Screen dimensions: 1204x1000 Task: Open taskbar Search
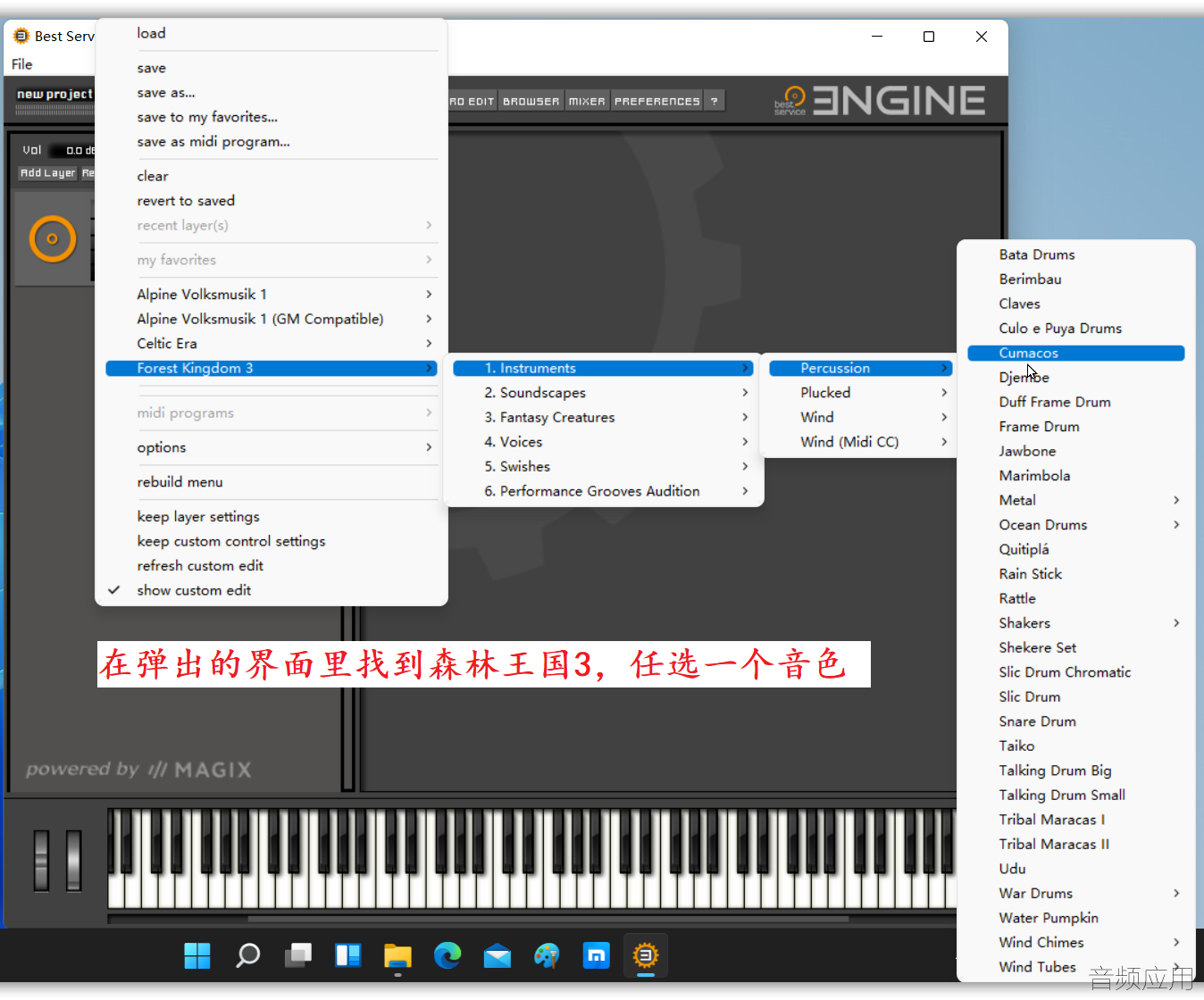coord(247,955)
